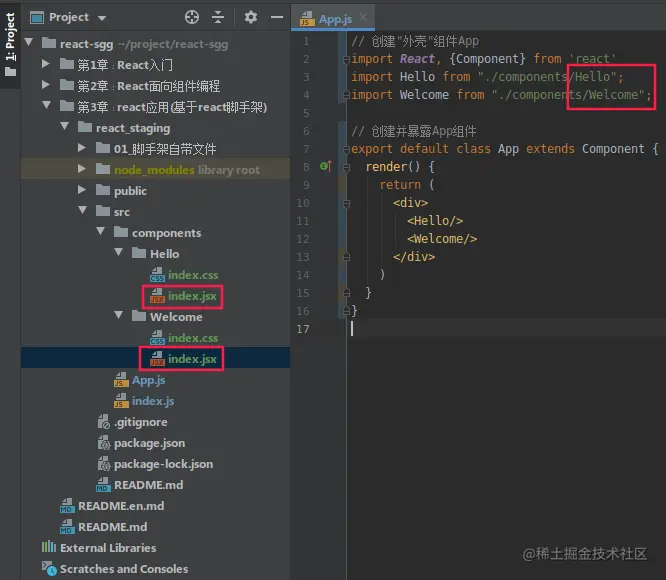This screenshot has width=666, height=580.
Task: Click the public folder icon
Action: tap(103, 190)
